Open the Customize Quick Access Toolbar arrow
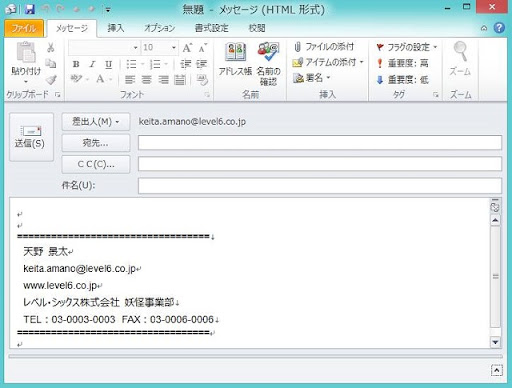The height and width of the screenshot is (388, 512). point(108,10)
